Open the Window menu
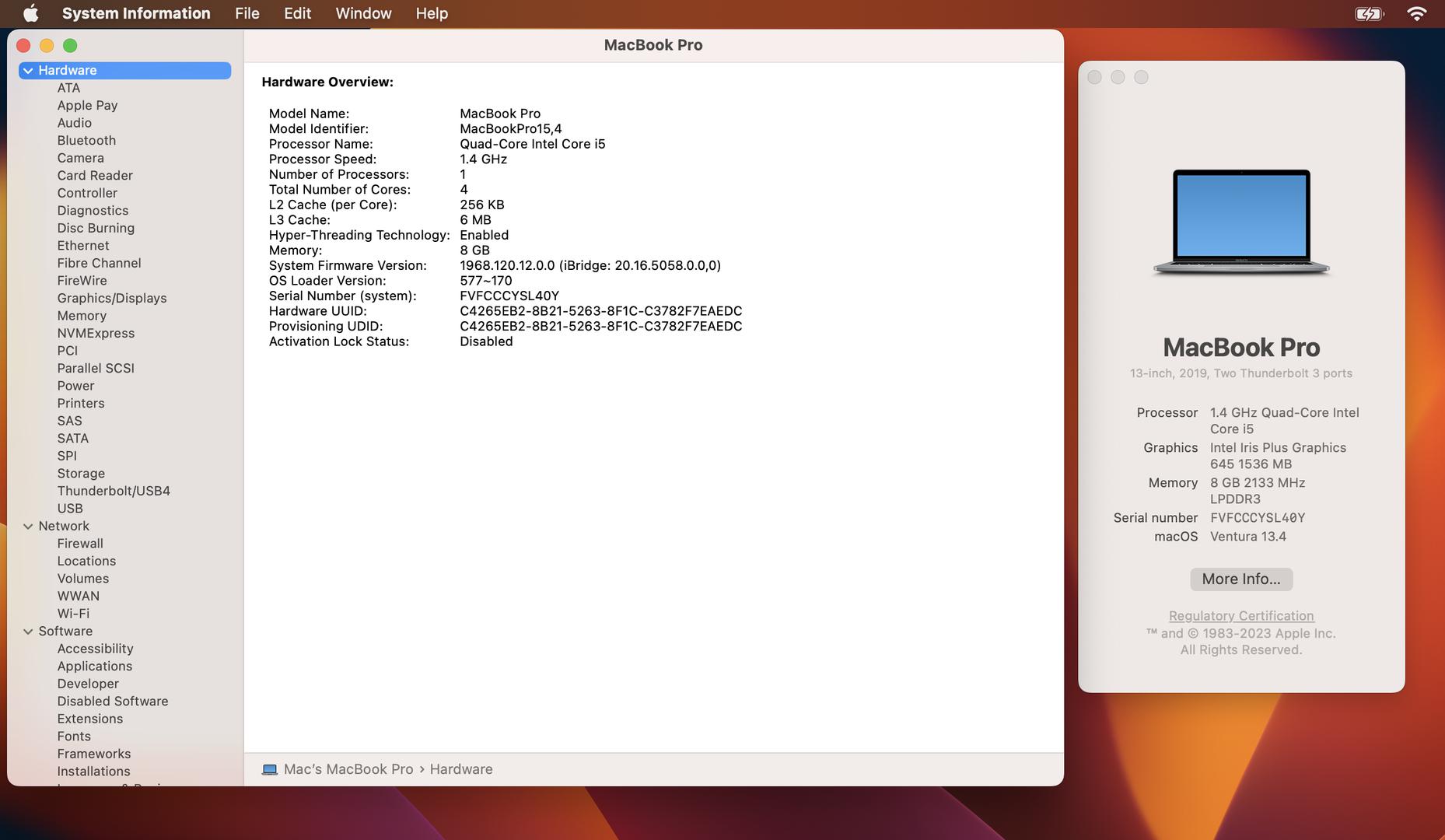Screen dimensions: 1445x840 tap(363, 13)
